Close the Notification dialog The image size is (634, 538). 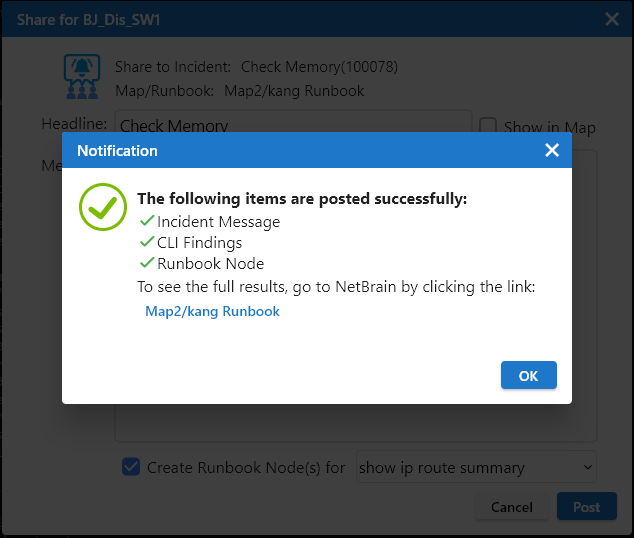coord(551,150)
